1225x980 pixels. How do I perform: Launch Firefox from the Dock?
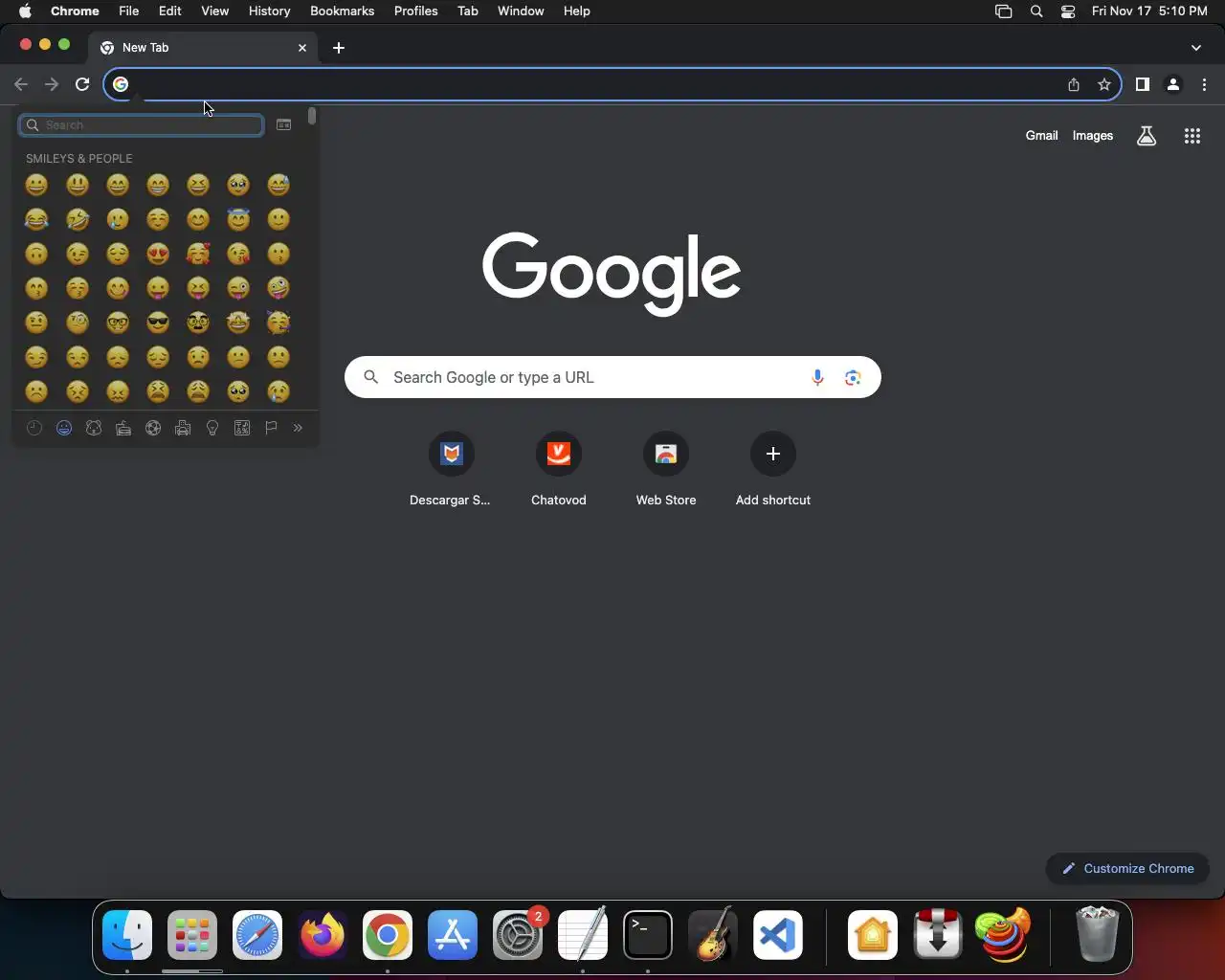pyautogui.click(x=323, y=935)
